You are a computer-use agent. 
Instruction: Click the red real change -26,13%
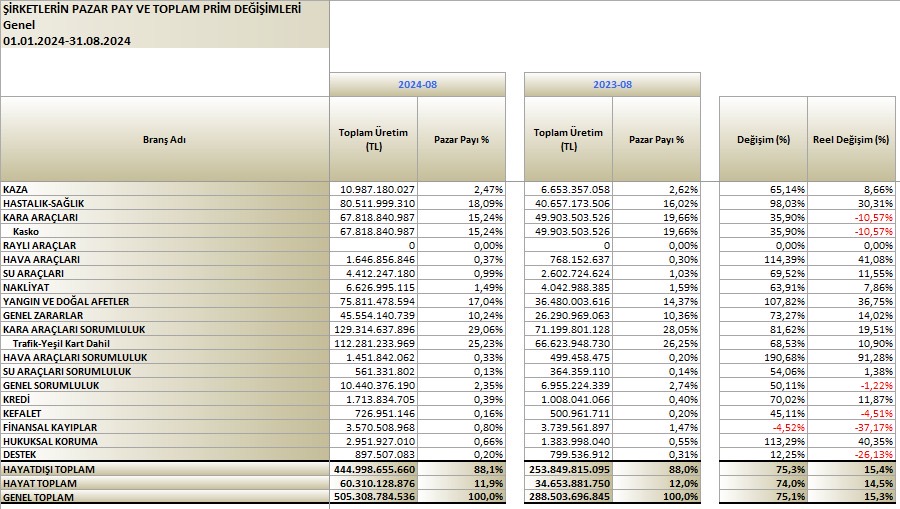click(x=874, y=454)
